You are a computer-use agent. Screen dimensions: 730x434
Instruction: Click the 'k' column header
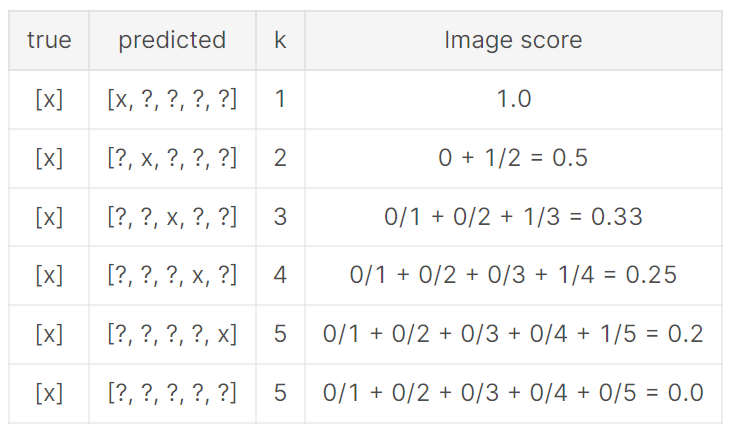click(280, 41)
